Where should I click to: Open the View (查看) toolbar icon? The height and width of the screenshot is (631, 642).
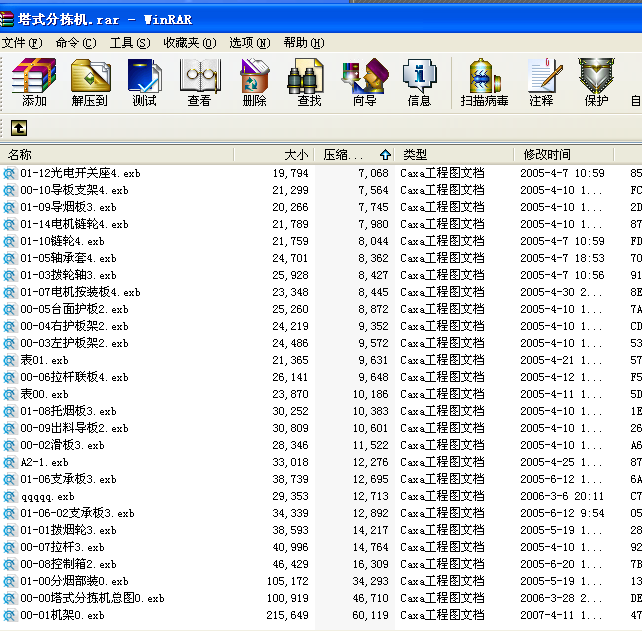point(200,76)
